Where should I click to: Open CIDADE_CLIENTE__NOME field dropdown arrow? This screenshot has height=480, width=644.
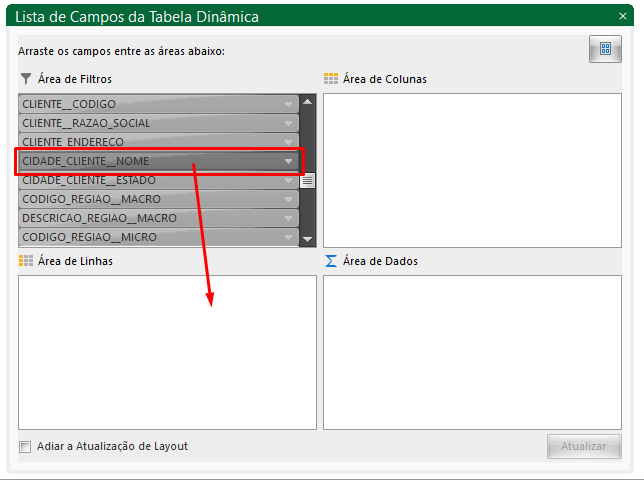pos(288,161)
